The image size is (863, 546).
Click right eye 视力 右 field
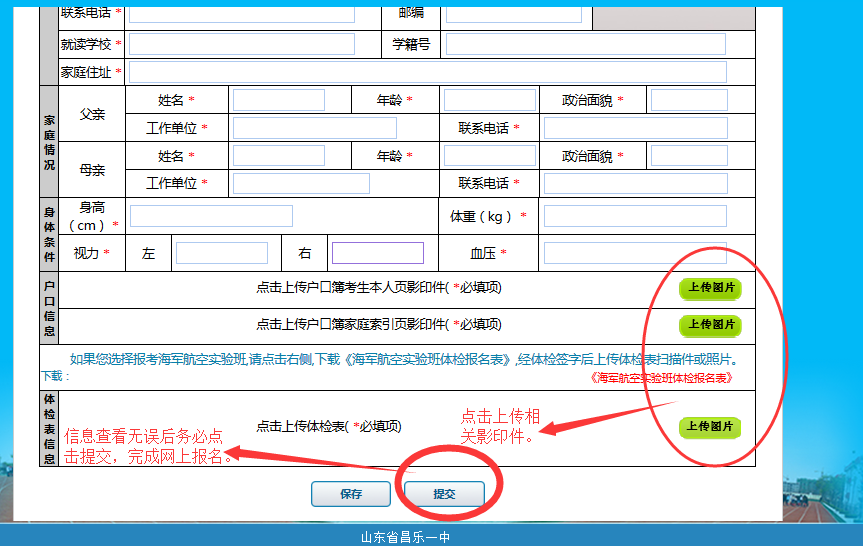[378, 253]
